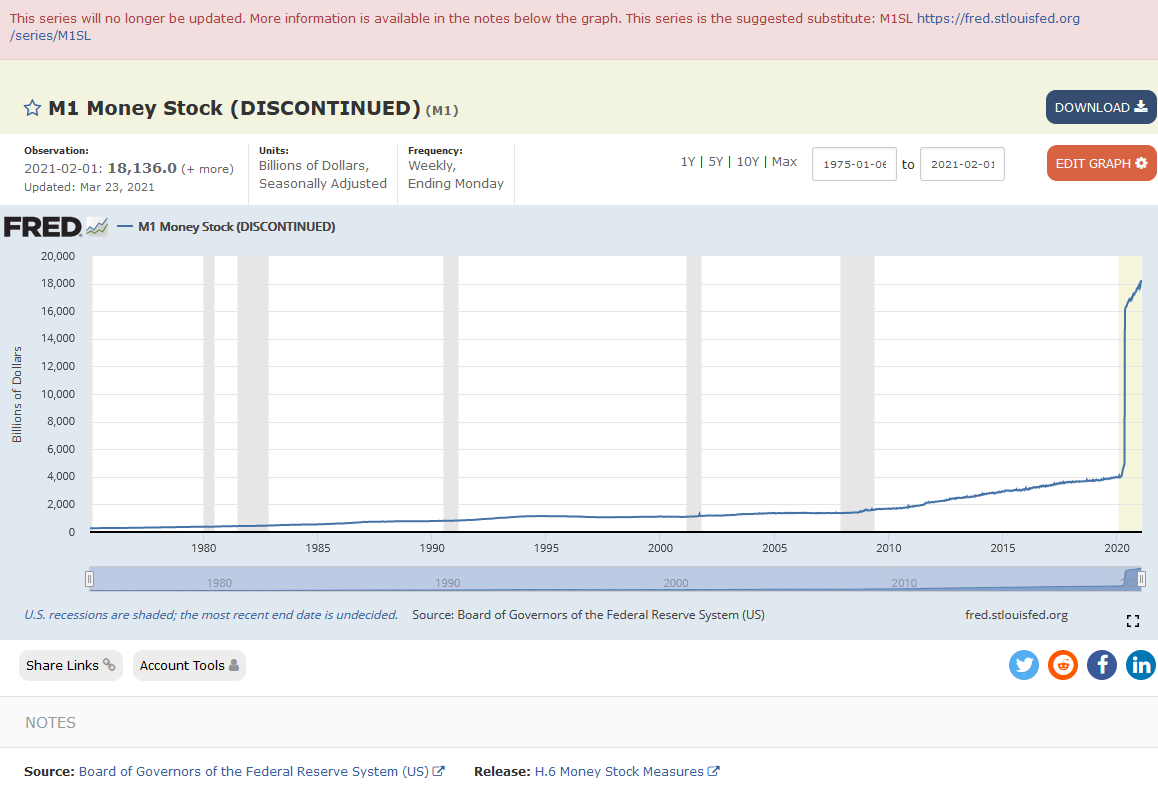Click the 'Billions of Dollars' y-axis title
1158x787 pixels.
17,394
